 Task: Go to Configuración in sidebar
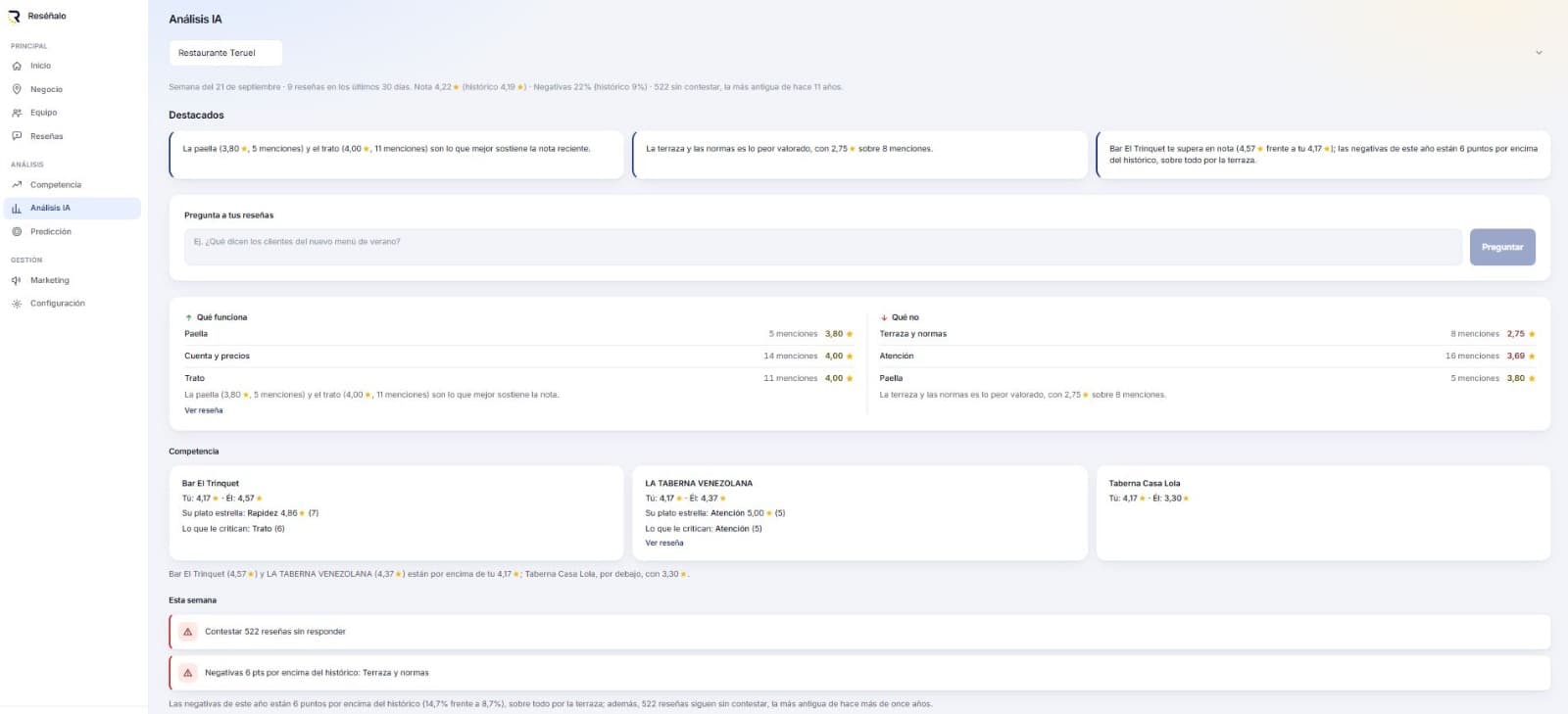pos(73,304)
